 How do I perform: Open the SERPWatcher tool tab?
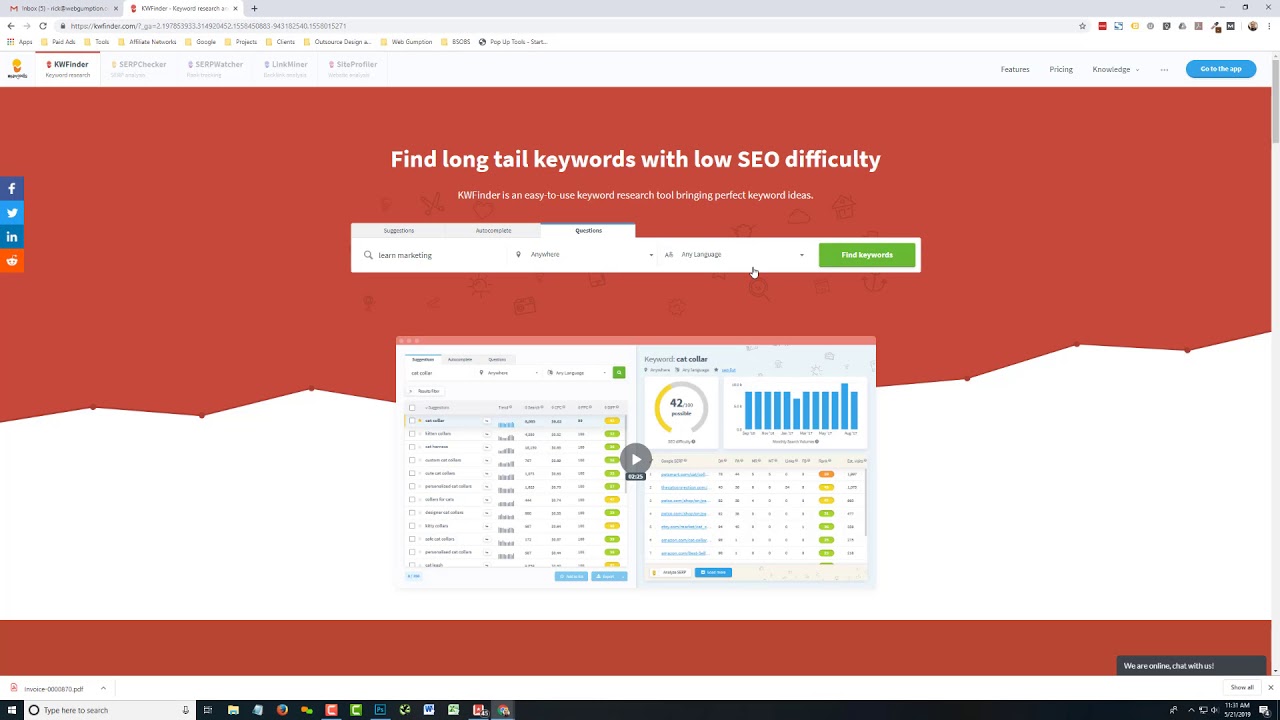(x=214, y=68)
